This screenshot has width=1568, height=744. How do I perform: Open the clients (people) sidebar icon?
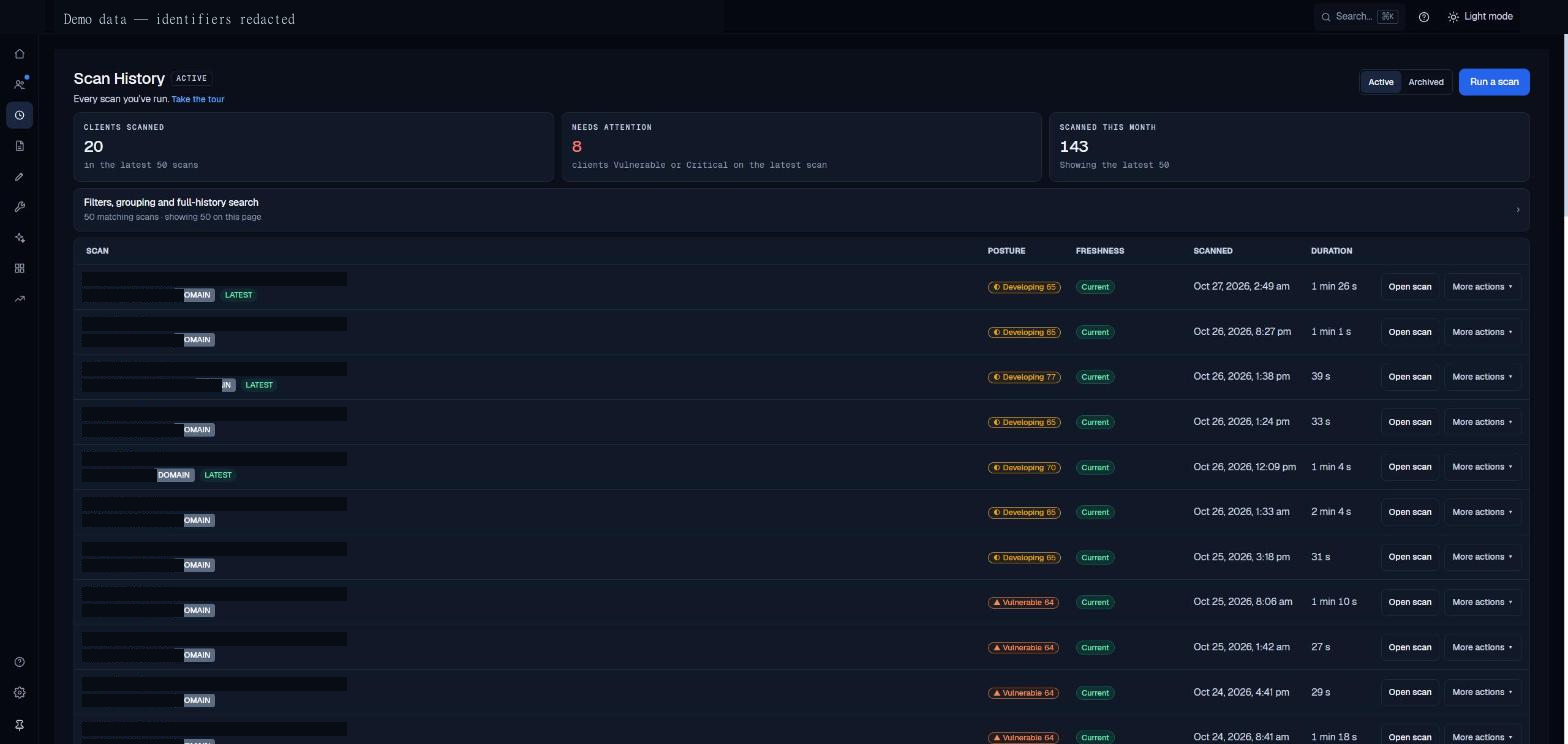tap(19, 85)
